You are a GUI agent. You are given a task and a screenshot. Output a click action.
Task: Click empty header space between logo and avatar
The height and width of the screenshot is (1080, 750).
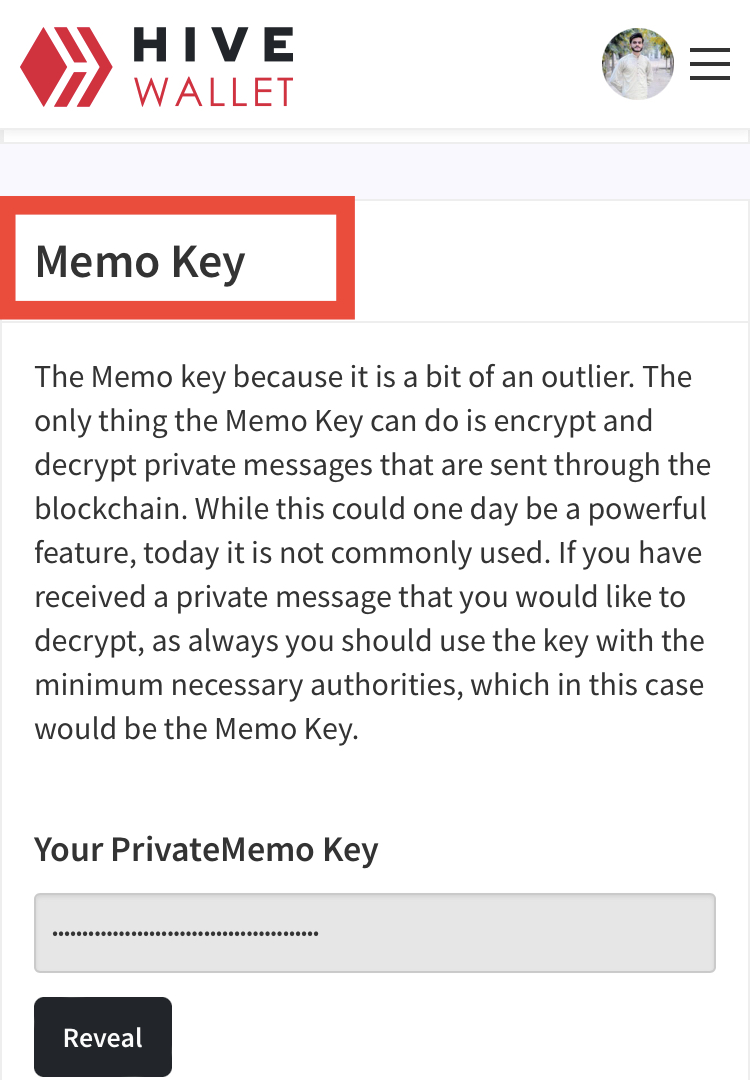pyautogui.click(x=448, y=64)
